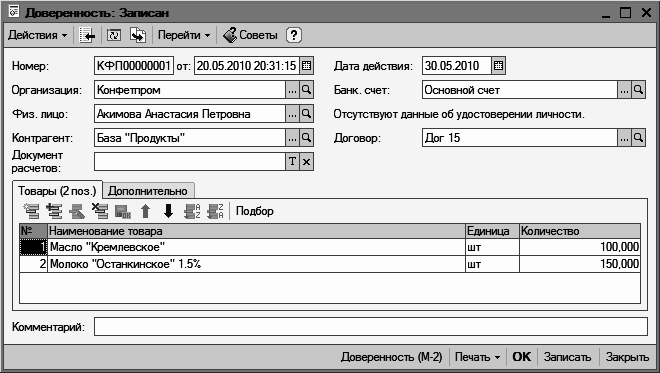Click ellipsis button for Контрагент
Viewport: 660px width, 373px height.
(x=293, y=138)
